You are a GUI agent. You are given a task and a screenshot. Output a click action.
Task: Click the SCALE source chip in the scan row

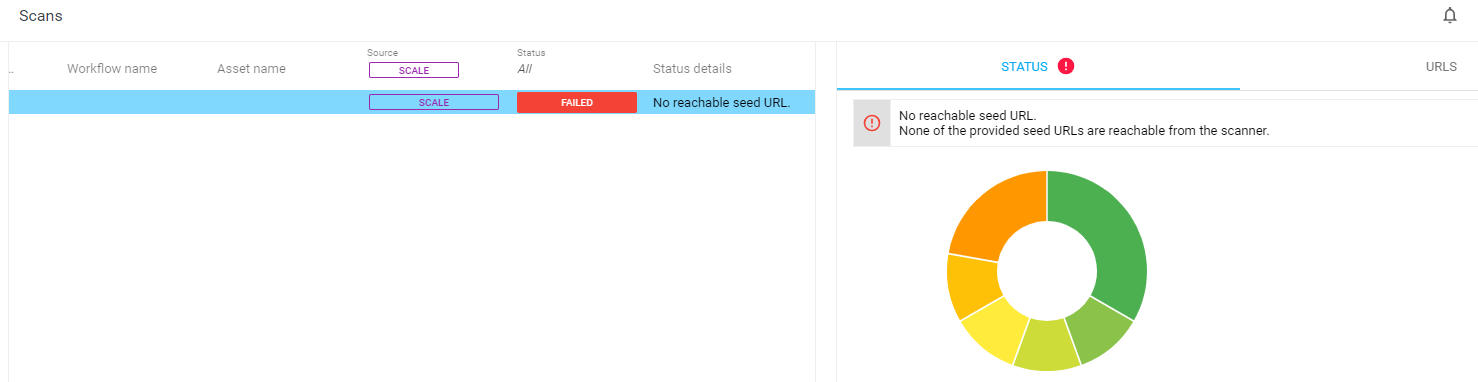coord(434,102)
